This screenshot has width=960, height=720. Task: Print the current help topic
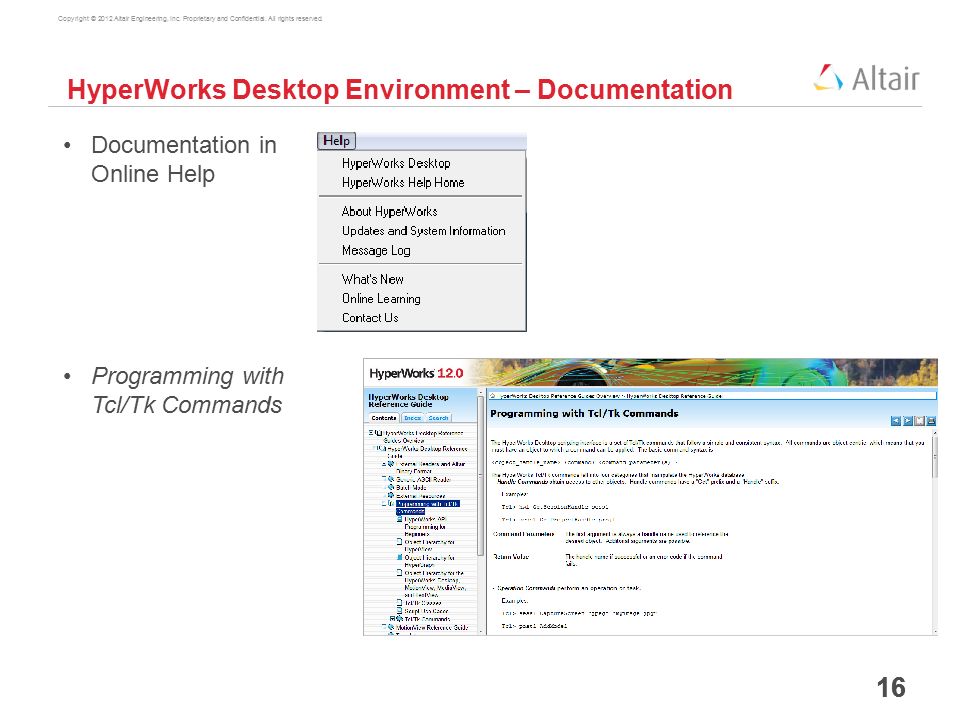pyautogui.click(x=931, y=421)
